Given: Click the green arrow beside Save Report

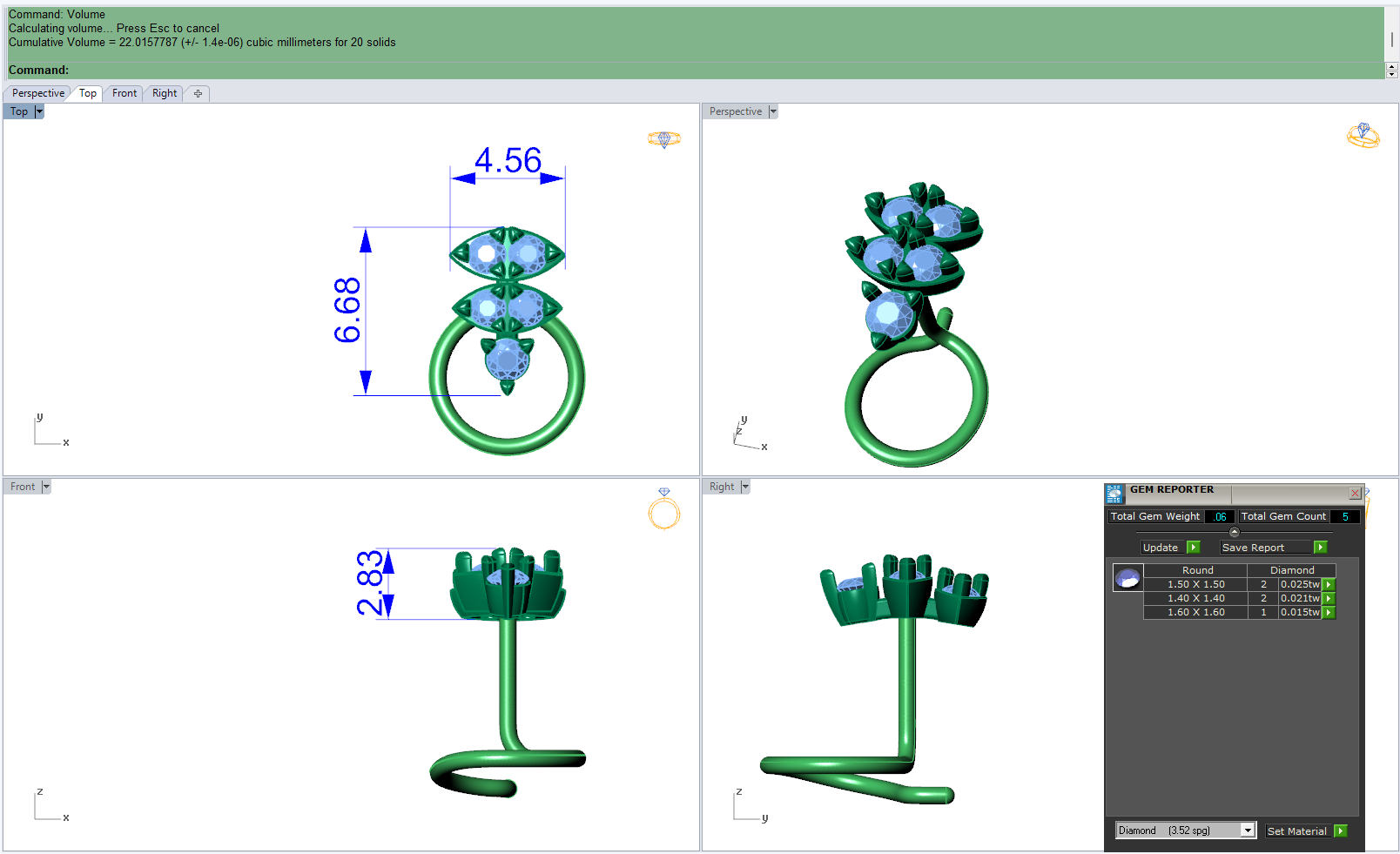Looking at the screenshot, I should 1321,548.
